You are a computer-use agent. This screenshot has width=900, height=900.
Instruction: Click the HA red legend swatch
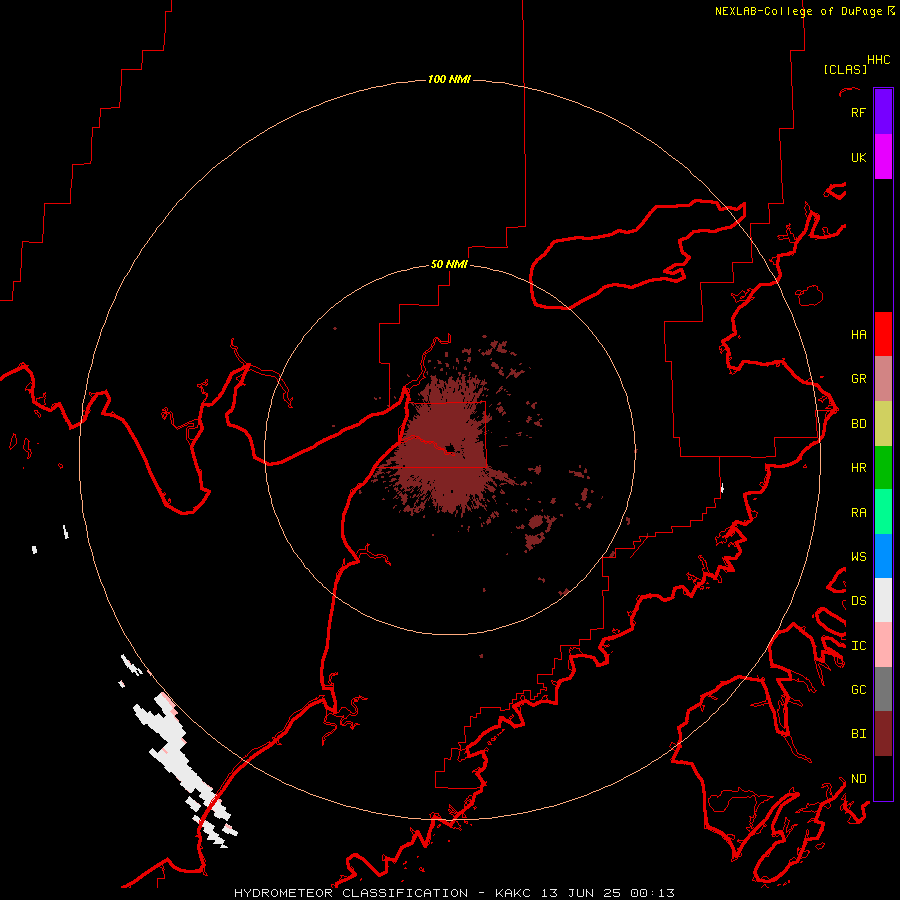click(883, 334)
